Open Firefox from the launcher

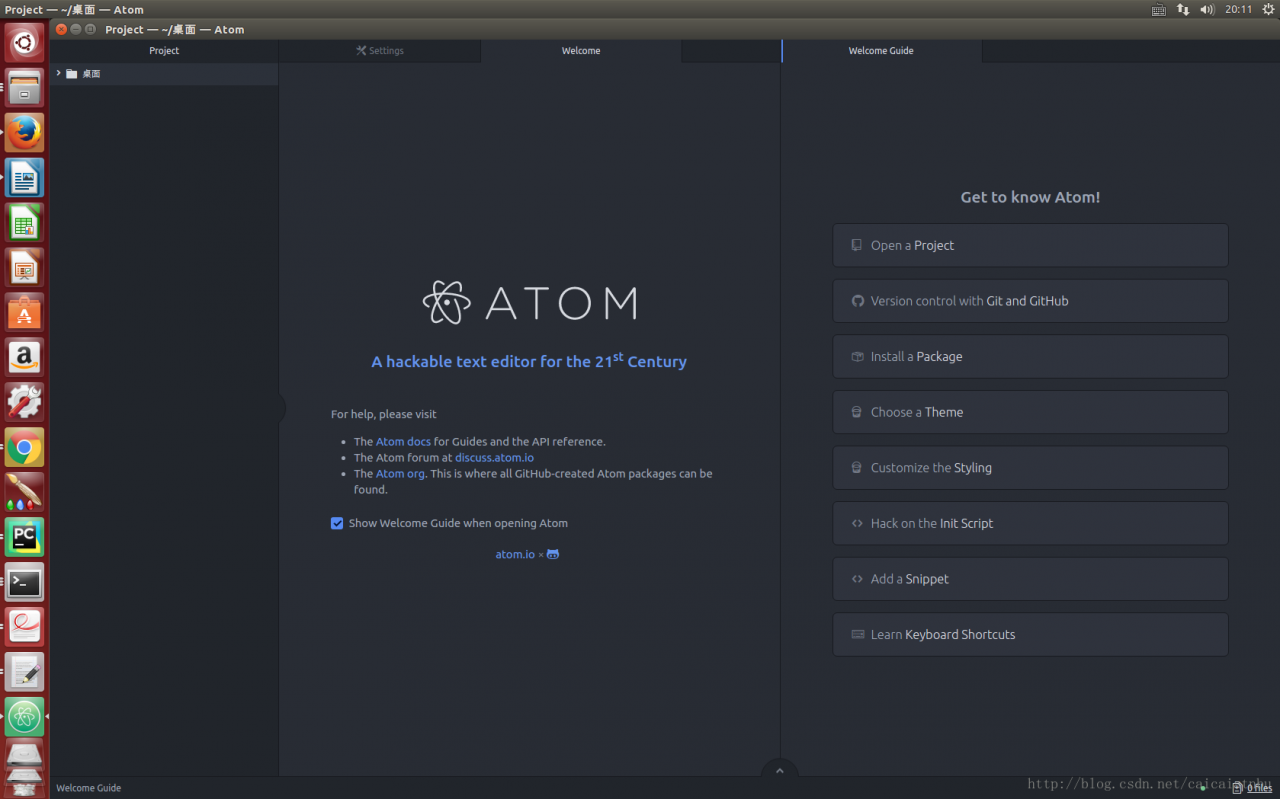coord(24,132)
